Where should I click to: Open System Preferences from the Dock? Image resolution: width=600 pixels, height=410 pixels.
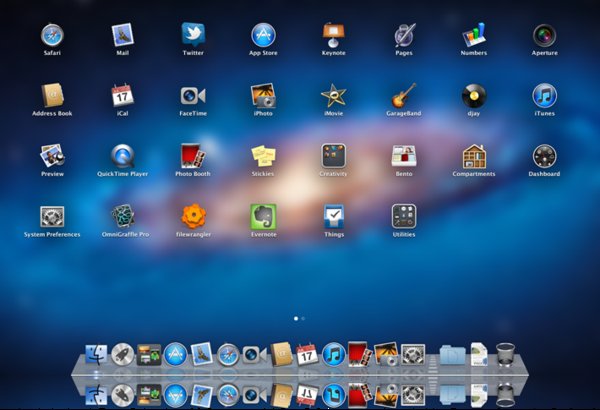[413, 354]
